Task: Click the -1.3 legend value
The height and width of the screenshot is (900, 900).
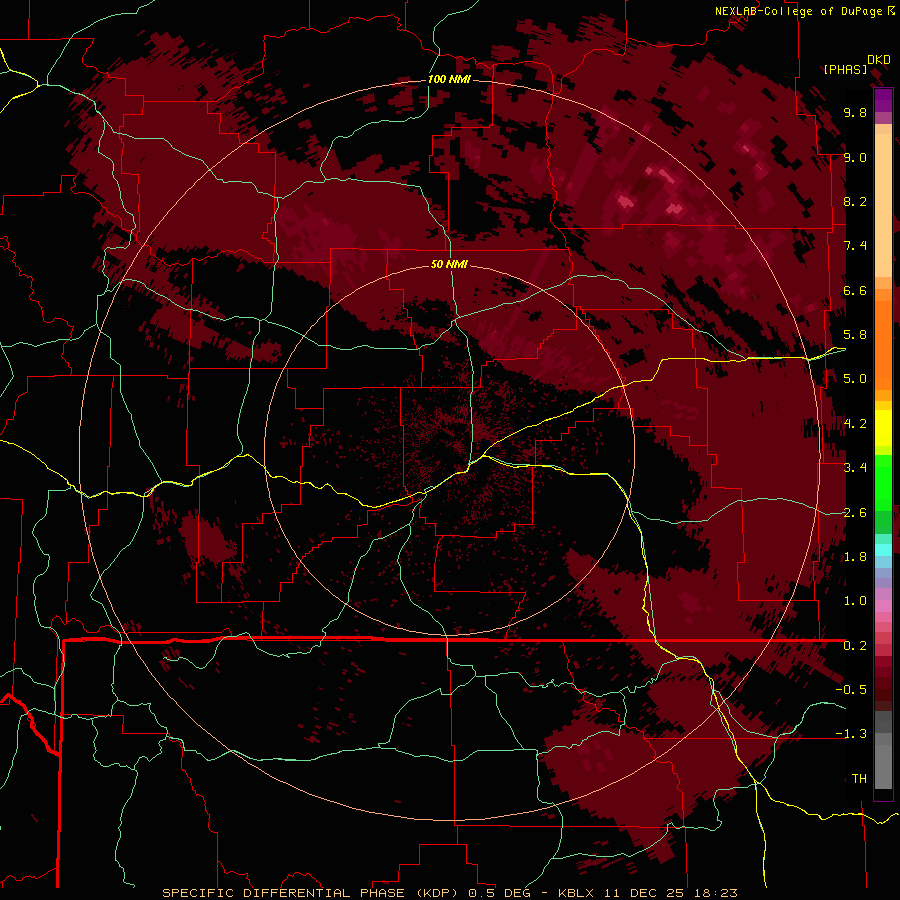Action: (851, 734)
